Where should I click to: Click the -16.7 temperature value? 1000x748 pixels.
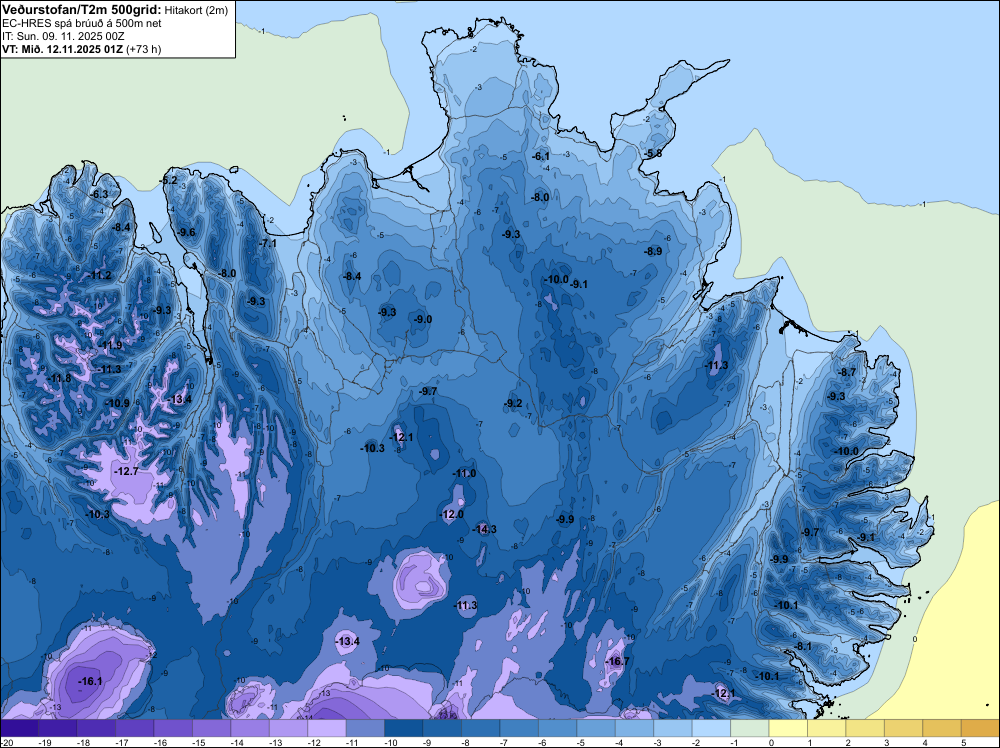pyautogui.click(x=617, y=661)
